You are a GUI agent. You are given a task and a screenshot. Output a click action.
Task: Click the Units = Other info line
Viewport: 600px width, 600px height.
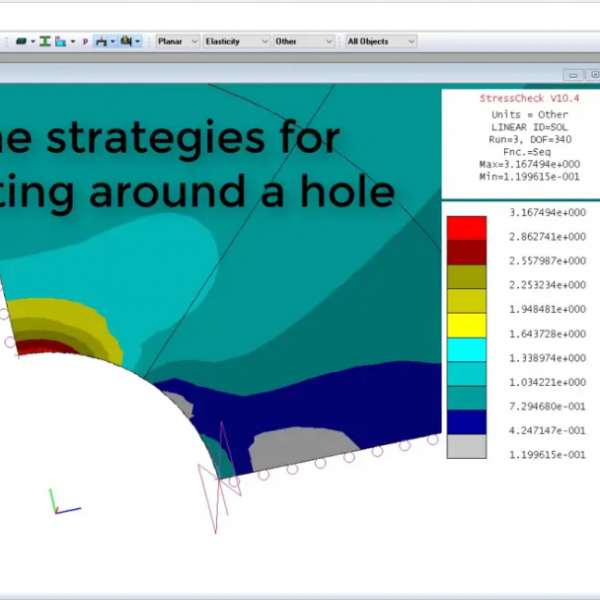[x=530, y=115]
